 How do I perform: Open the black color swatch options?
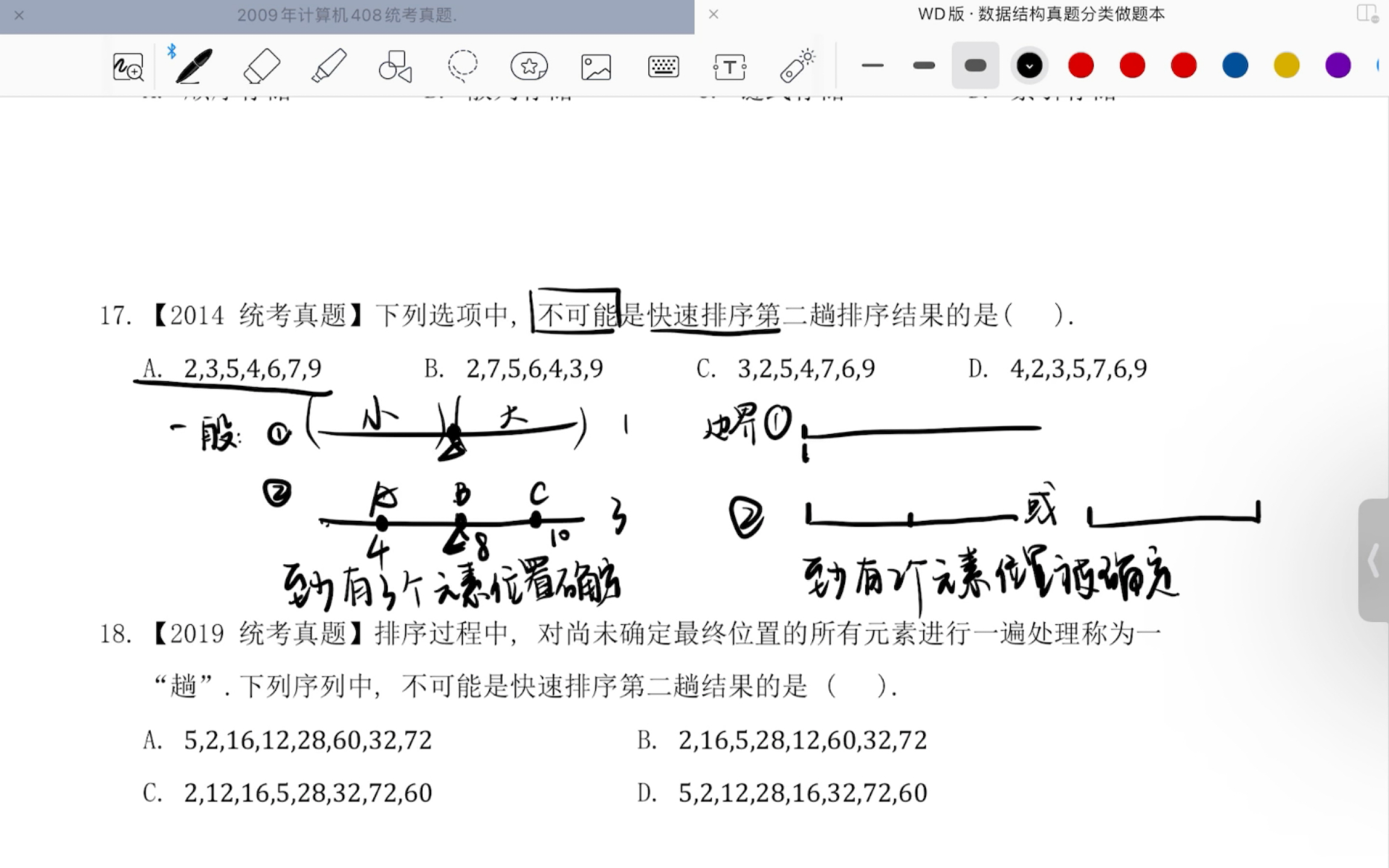pos(1029,65)
